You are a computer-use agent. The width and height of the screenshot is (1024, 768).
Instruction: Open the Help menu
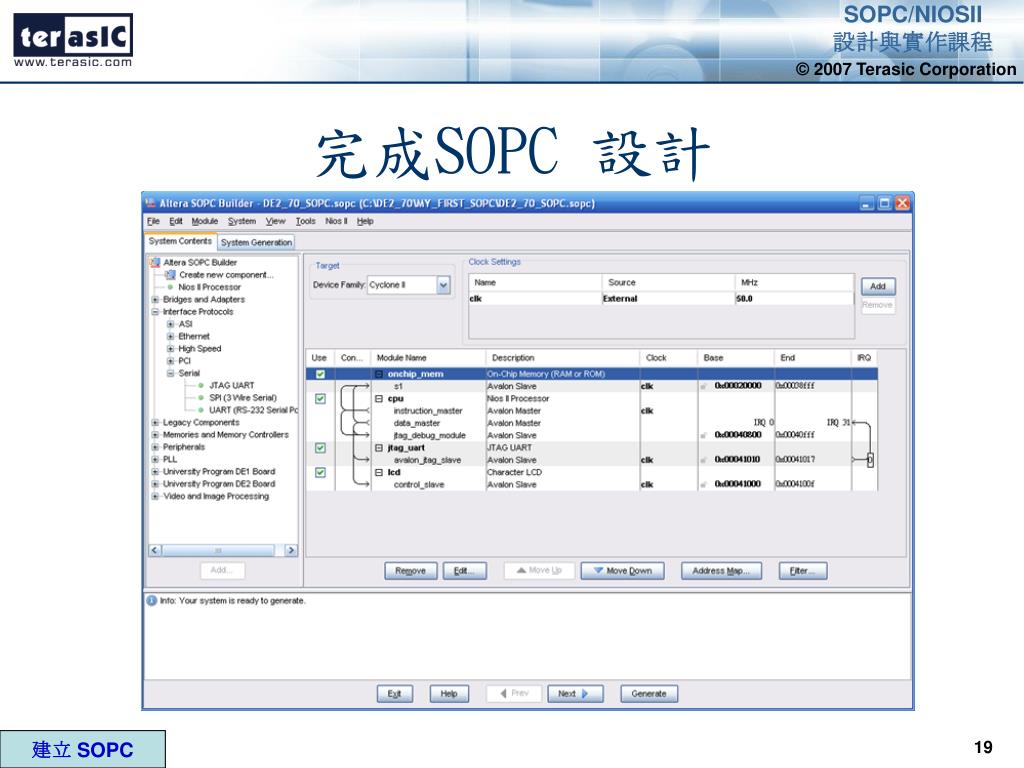365,221
